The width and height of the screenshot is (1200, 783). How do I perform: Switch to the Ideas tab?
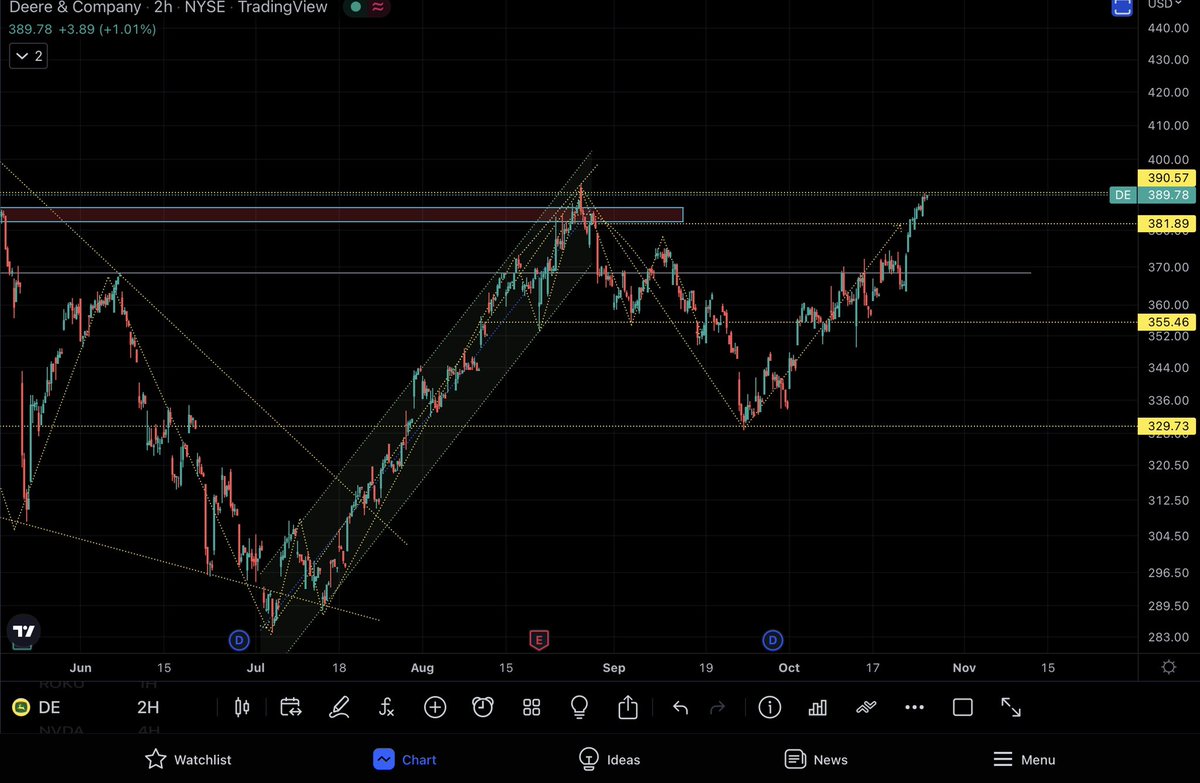click(609, 759)
